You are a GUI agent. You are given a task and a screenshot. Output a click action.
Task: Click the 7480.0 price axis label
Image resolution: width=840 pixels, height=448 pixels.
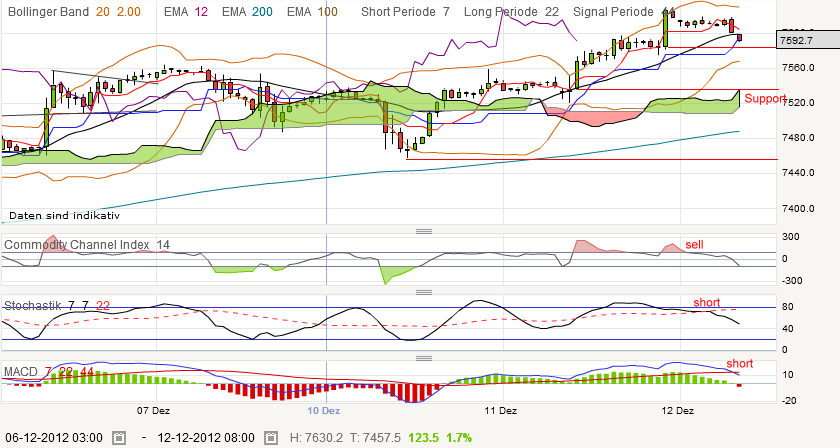[798, 138]
